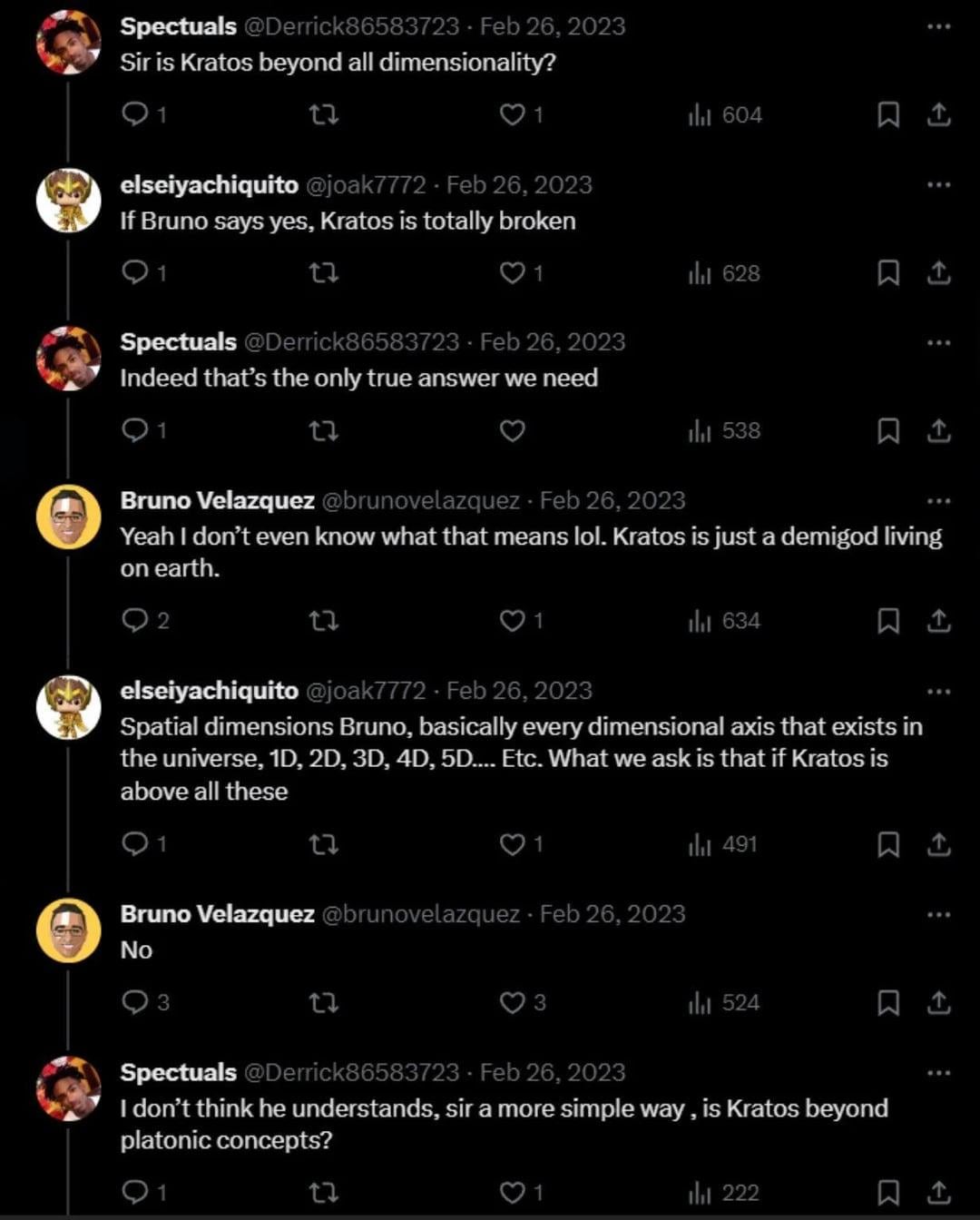Like the "Indeed that's the only true answer" tweet
Image resolution: width=980 pixels, height=1220 pixels.
click(513, 430)
